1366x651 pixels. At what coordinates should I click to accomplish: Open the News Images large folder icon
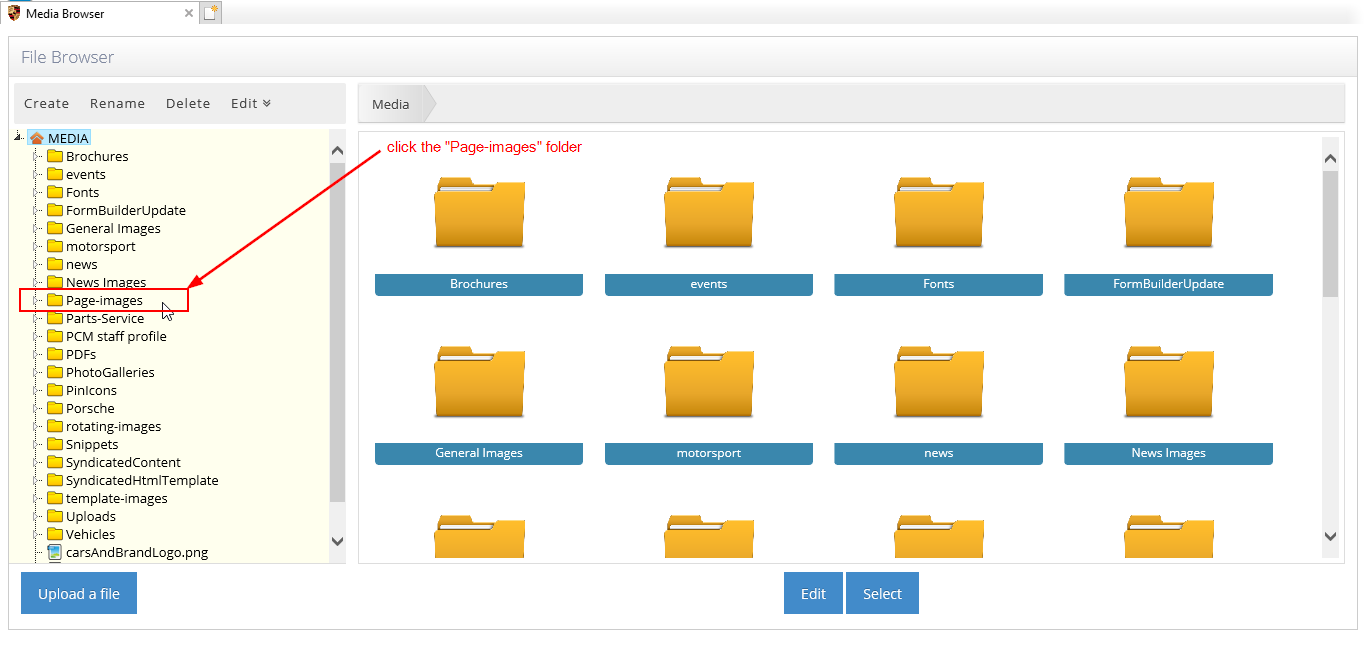pos(1168,383)
